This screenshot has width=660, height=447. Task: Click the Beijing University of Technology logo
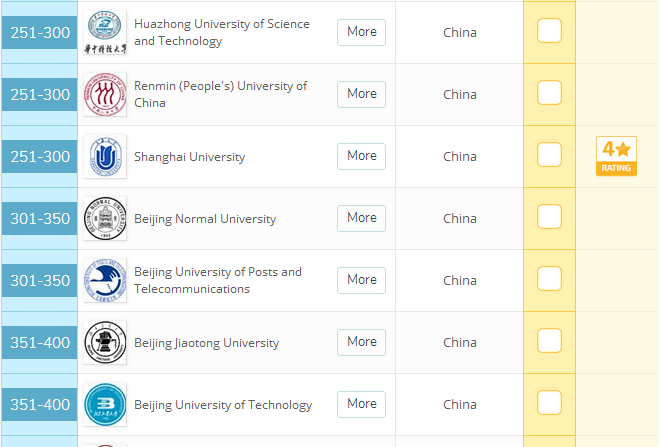[105, 405]
